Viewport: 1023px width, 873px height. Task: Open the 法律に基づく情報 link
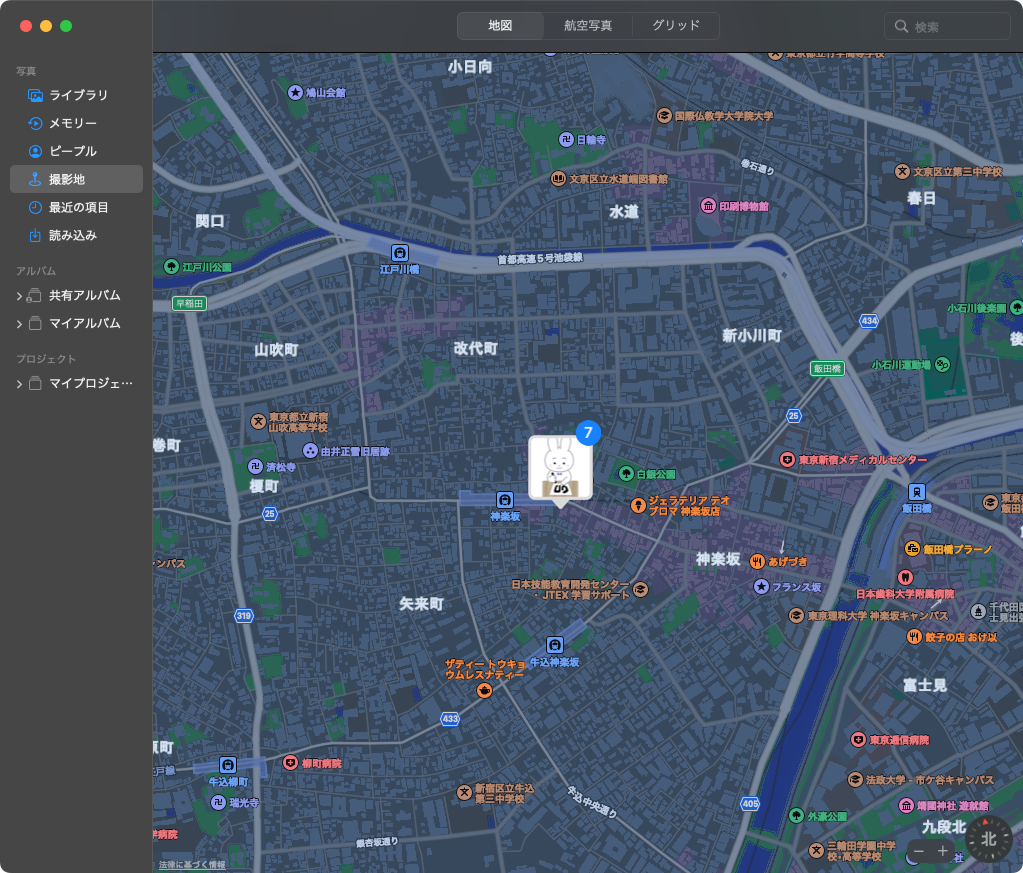192,865
